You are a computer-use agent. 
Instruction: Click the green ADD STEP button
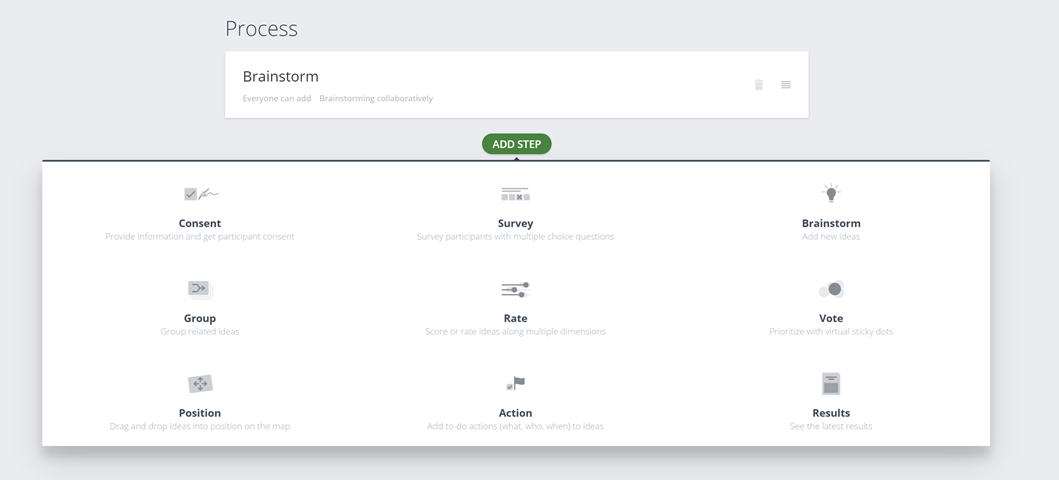[517, 144]
